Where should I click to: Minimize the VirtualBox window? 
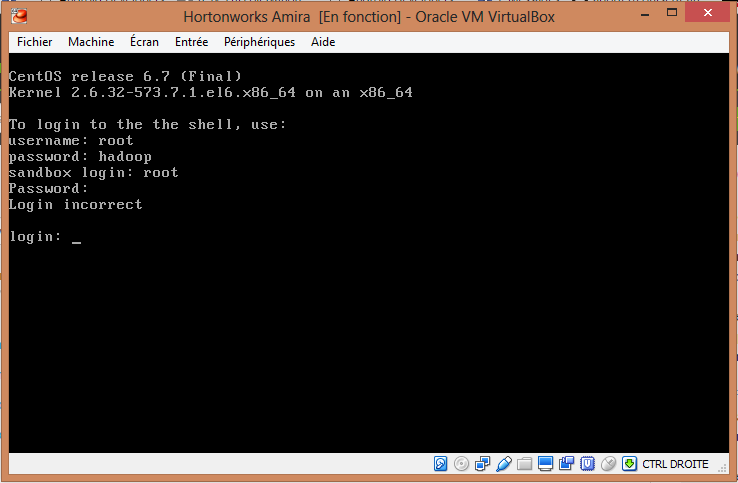tap(645, 14)
